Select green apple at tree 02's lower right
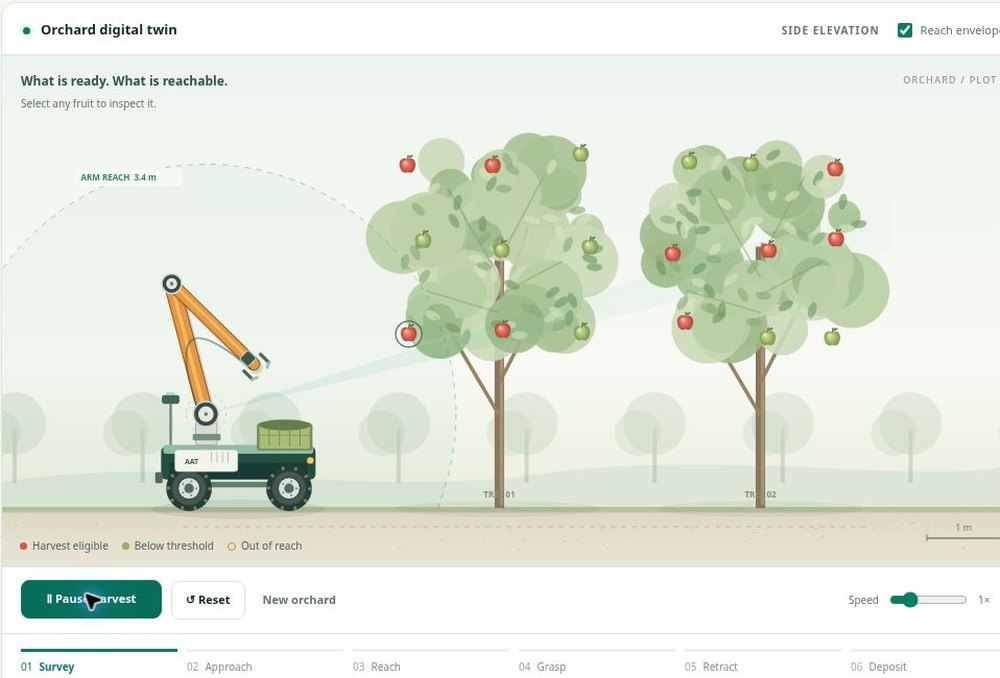Screen dimensions: 1000x678 pyautogui.click(x=832, y=337)
